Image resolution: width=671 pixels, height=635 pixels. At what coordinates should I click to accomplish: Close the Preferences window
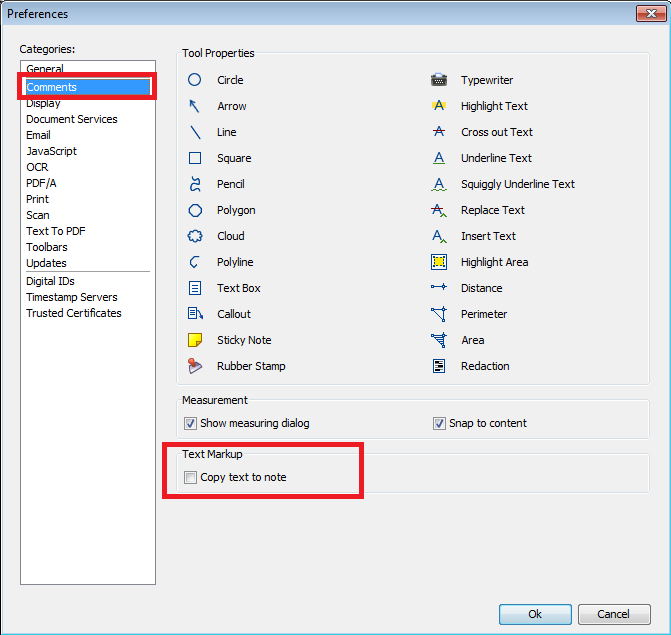(x=650, y=14)
